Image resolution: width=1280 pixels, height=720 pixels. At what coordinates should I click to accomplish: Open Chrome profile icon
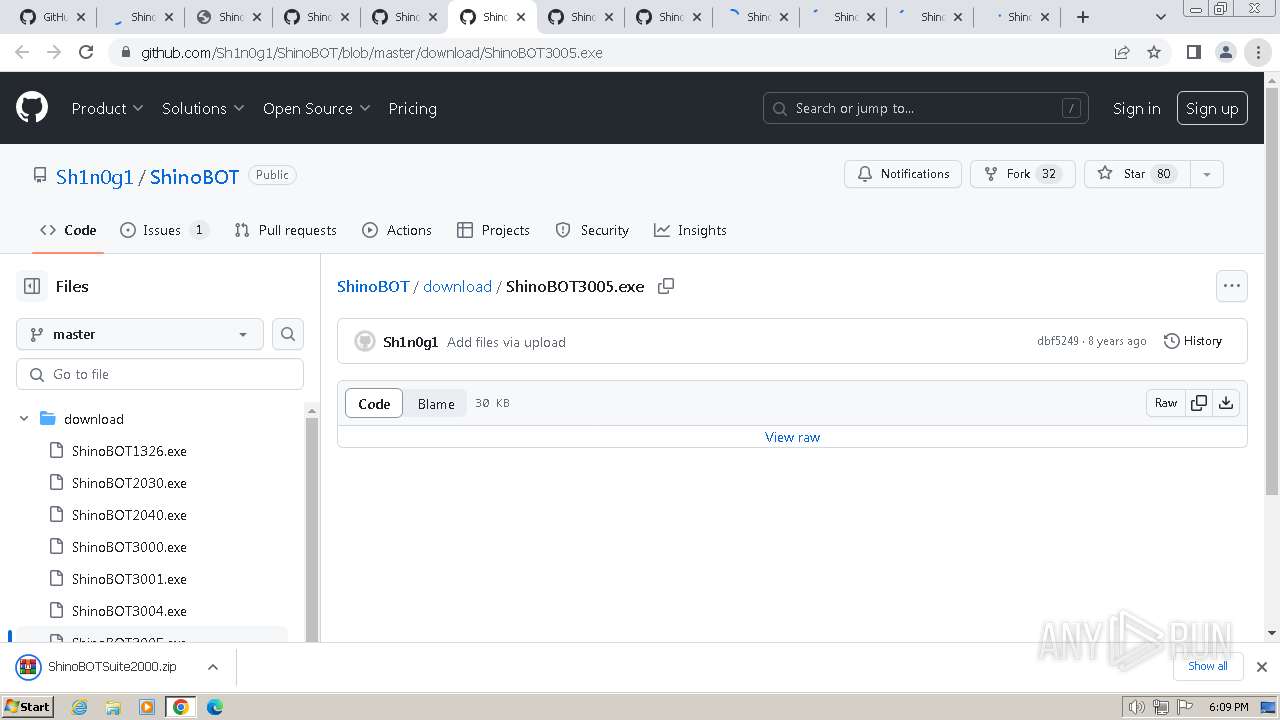(1225, 53)
